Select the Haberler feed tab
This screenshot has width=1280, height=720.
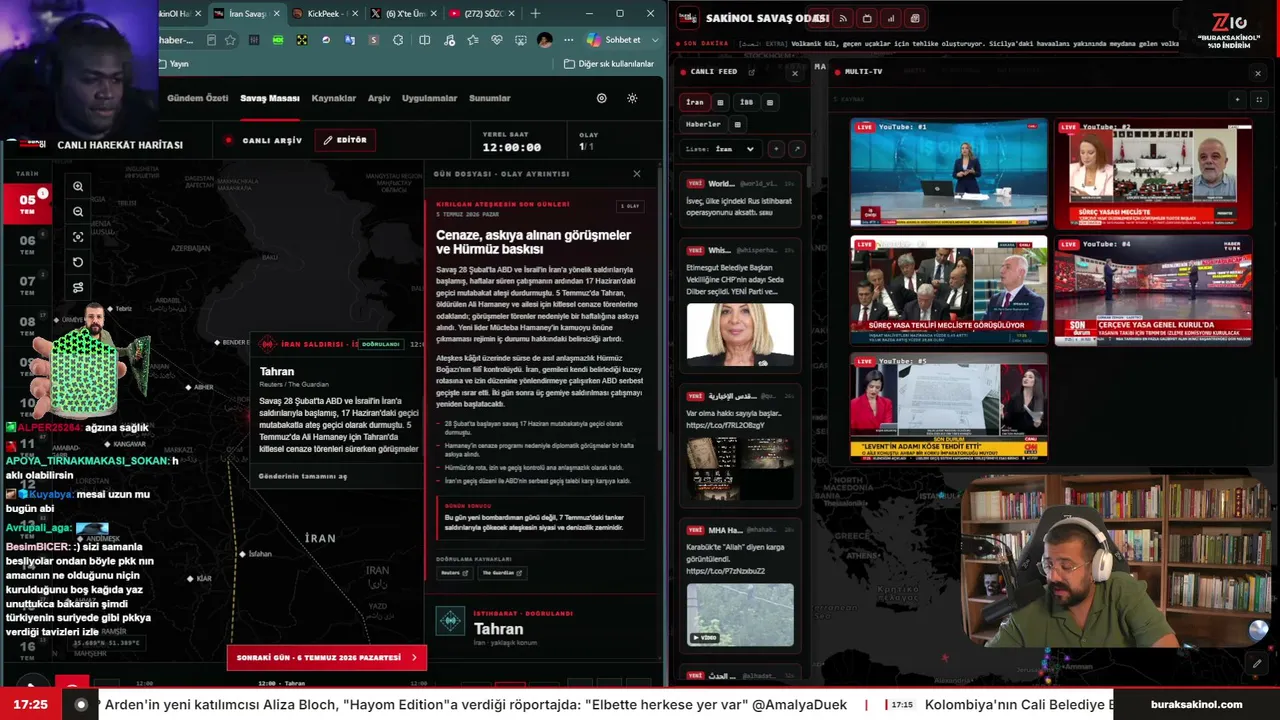coord(703,124)
